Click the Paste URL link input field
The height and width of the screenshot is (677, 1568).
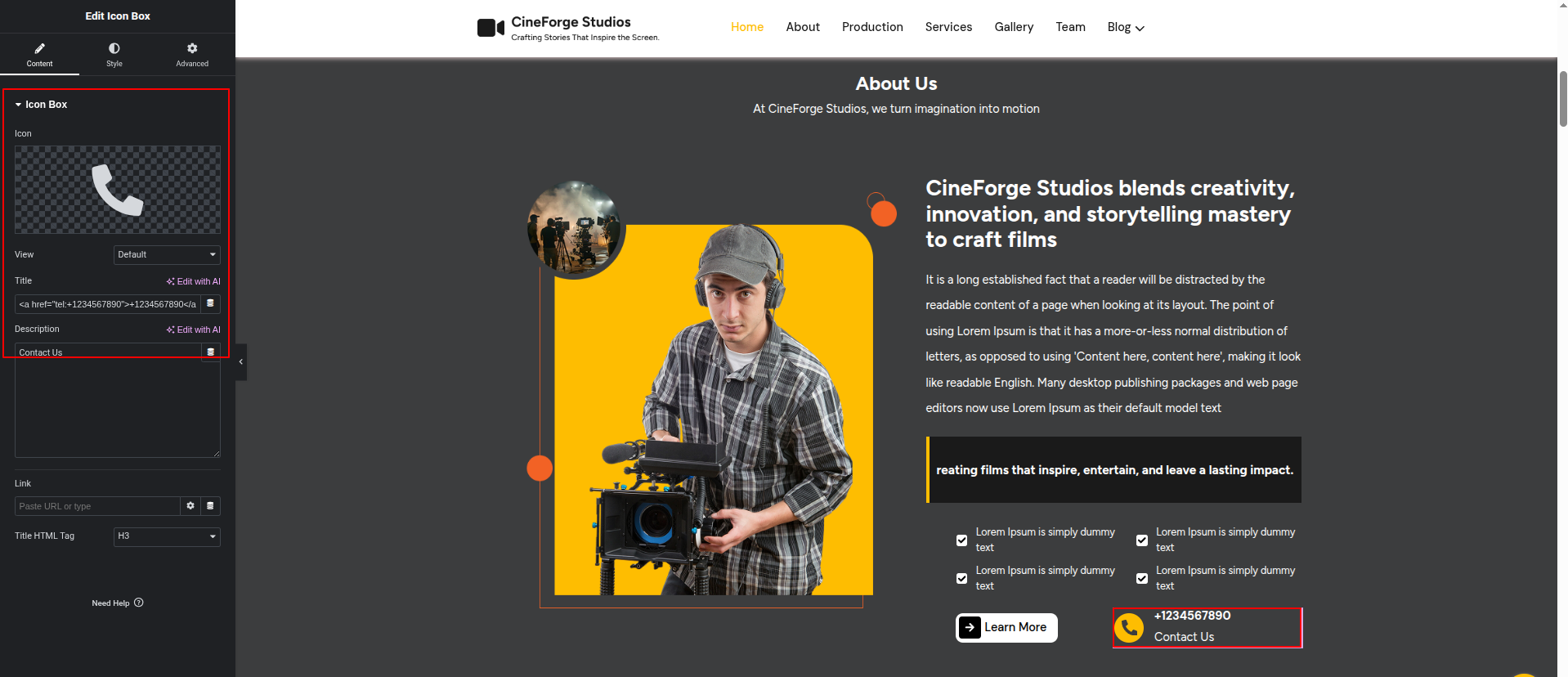coord(96,506)
